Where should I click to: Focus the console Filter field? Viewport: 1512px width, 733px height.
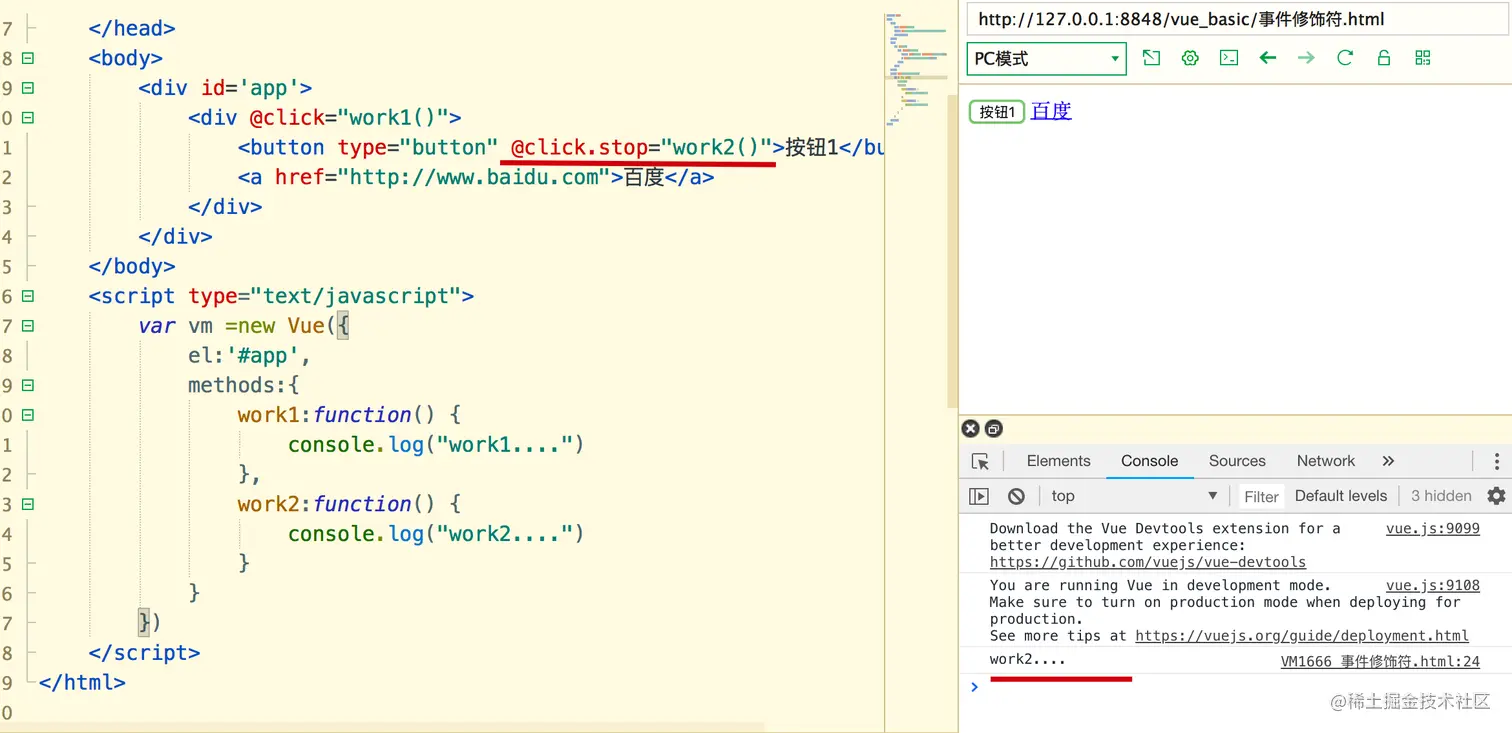(1261, 496)
